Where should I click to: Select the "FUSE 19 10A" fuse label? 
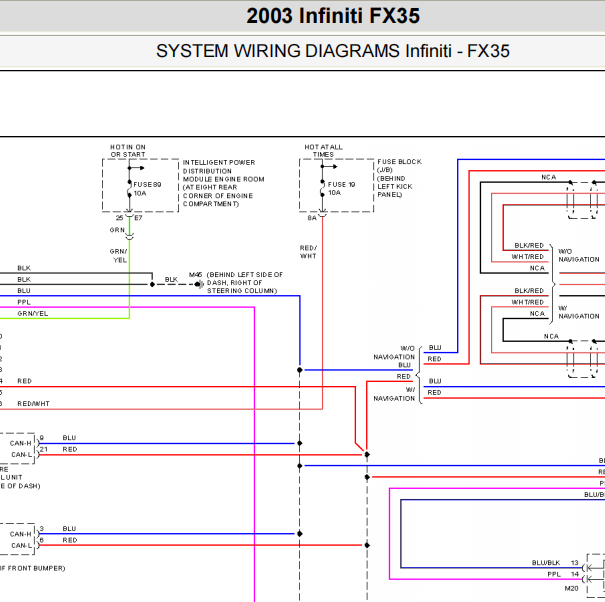coord(341,188)
